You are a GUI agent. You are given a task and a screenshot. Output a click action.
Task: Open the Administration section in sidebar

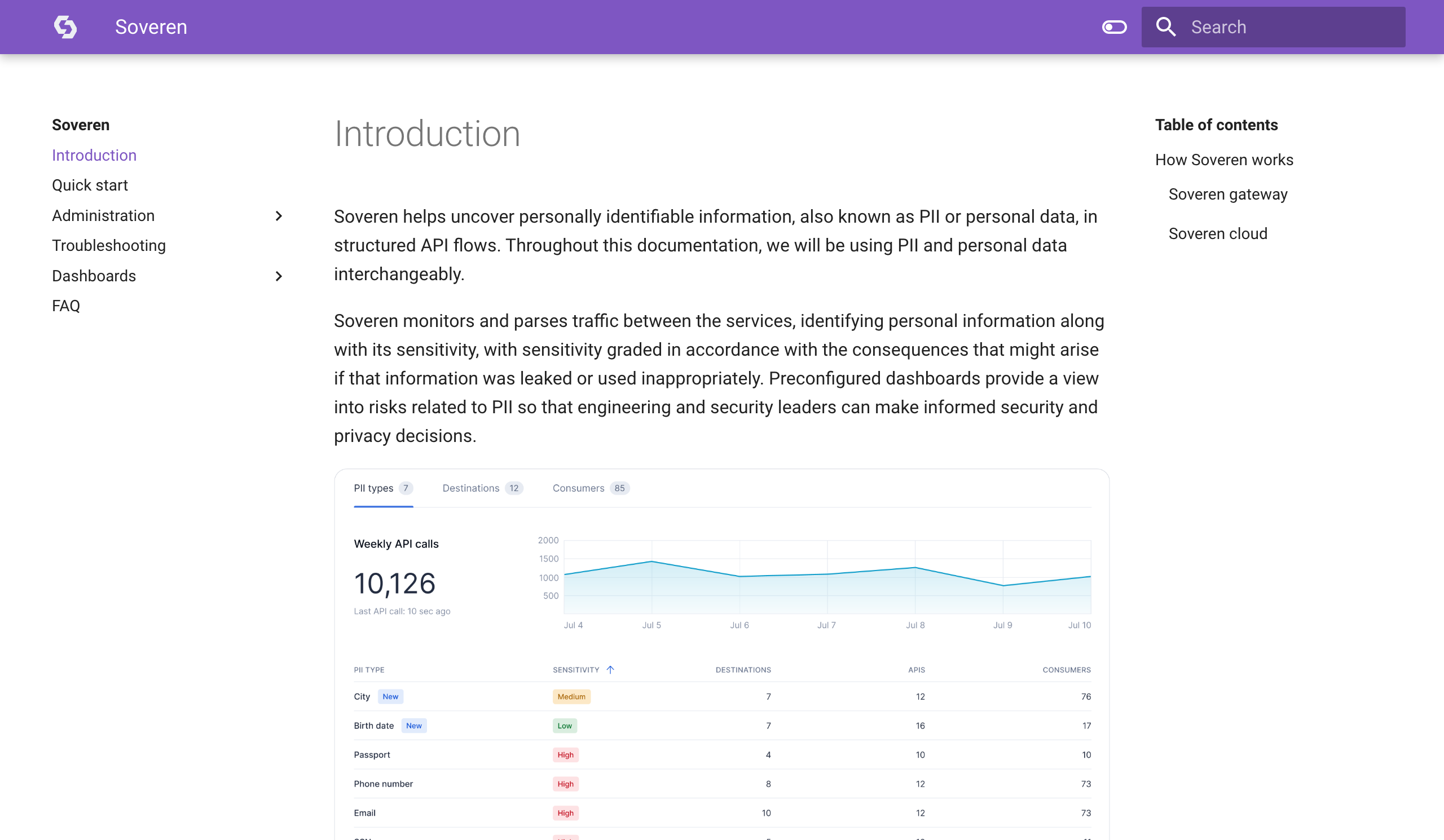coord(103,215)
